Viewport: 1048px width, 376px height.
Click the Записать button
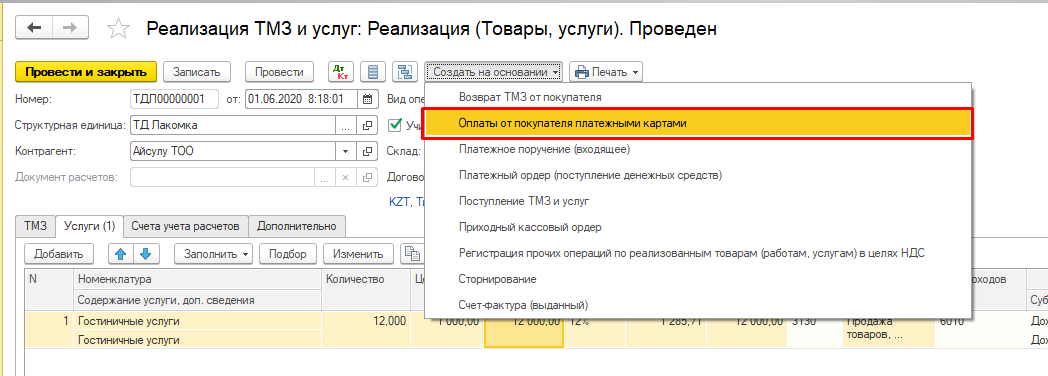click(197, 71)
